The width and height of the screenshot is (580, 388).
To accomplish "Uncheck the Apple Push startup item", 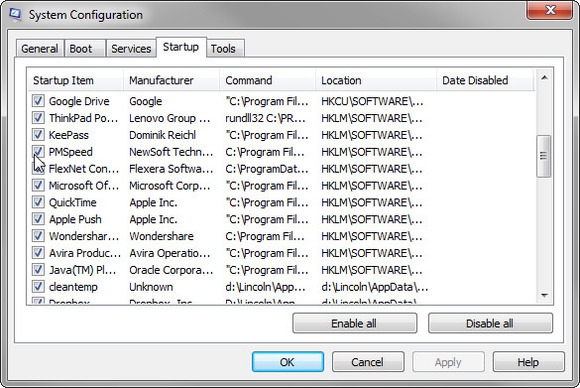I will coord(38,219).
